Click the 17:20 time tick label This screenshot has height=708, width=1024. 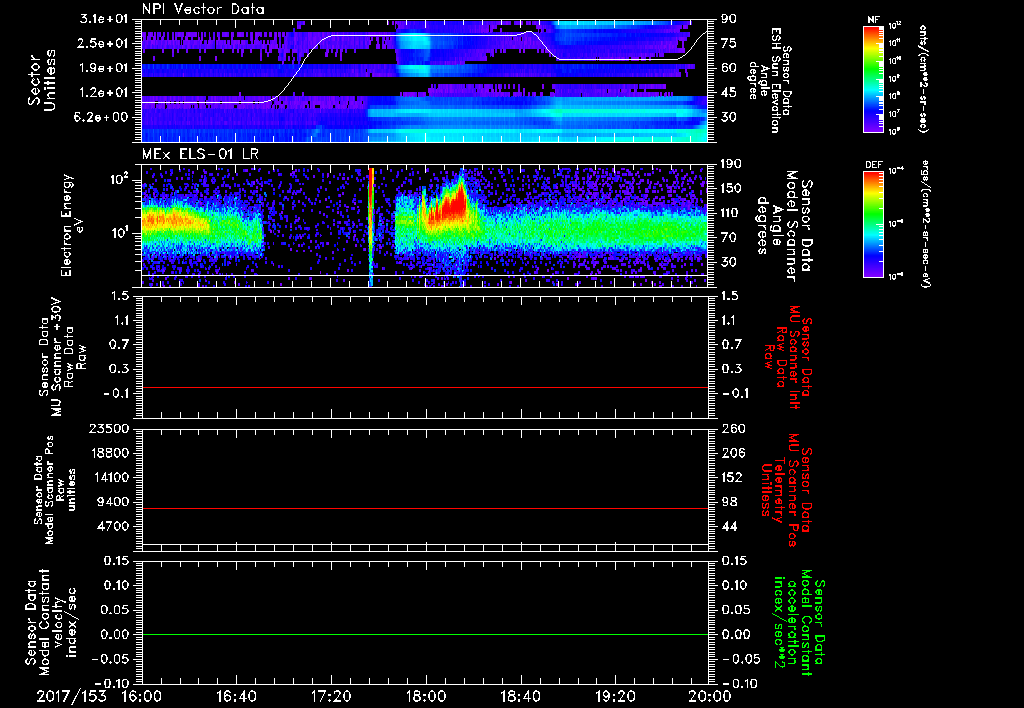pyautogui.click(x=331, y=696)
